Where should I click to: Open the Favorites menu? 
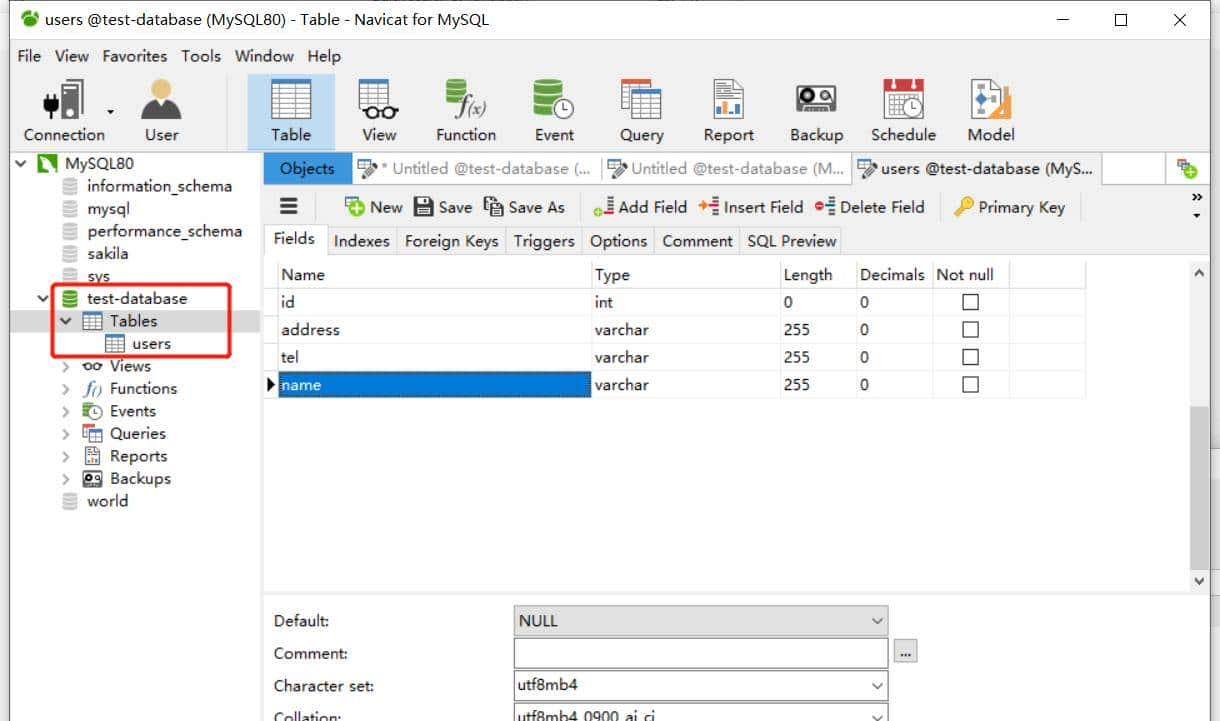click(x=135, y=56)
